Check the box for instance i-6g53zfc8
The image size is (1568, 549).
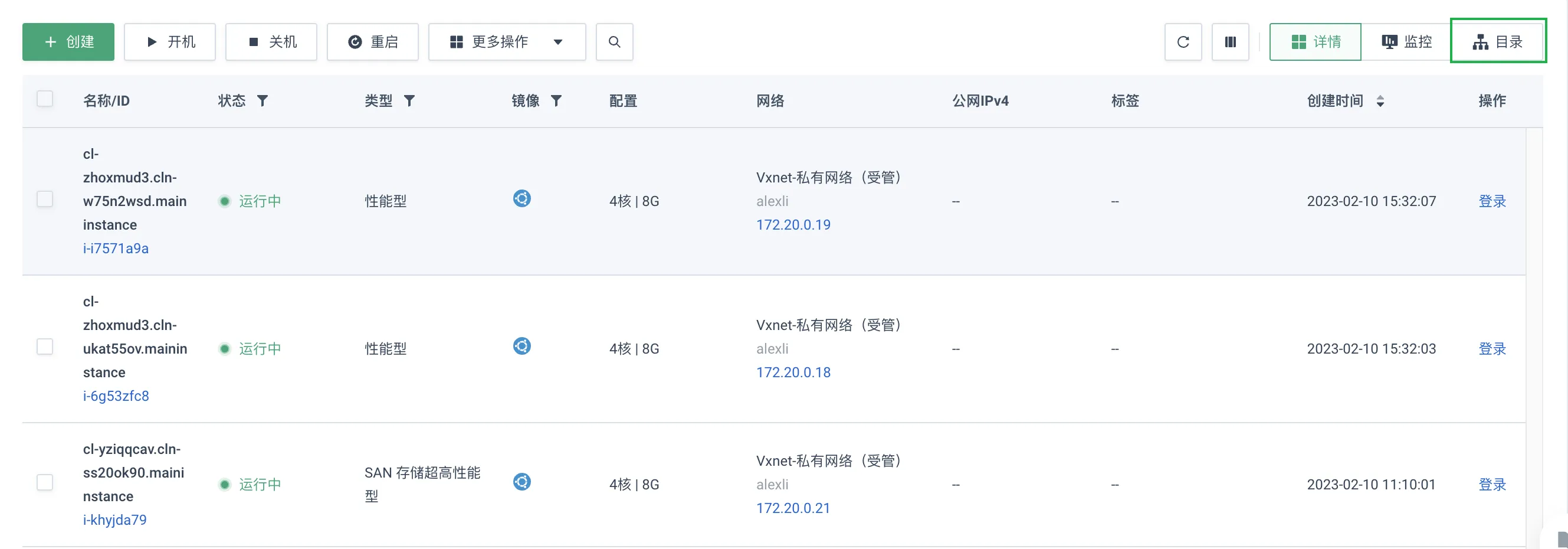click(45, 347)
